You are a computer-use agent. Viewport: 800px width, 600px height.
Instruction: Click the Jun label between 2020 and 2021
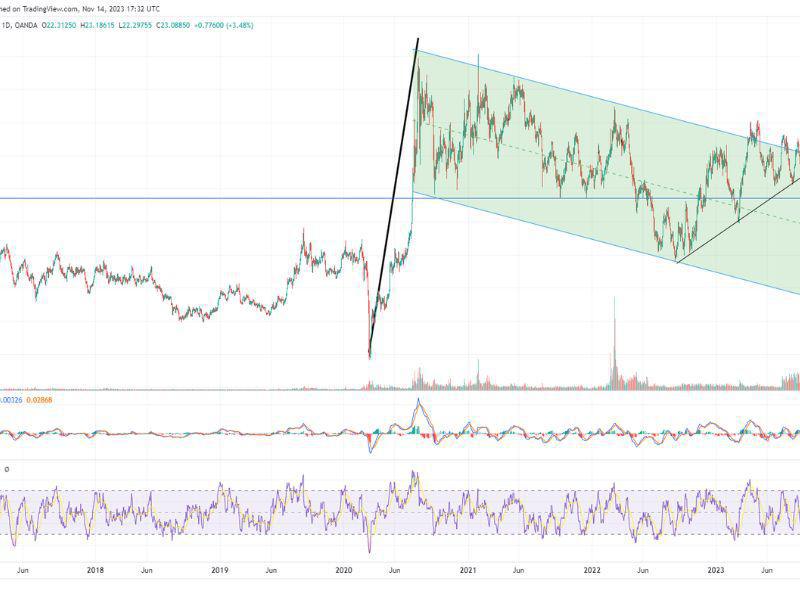click(394, 570)
